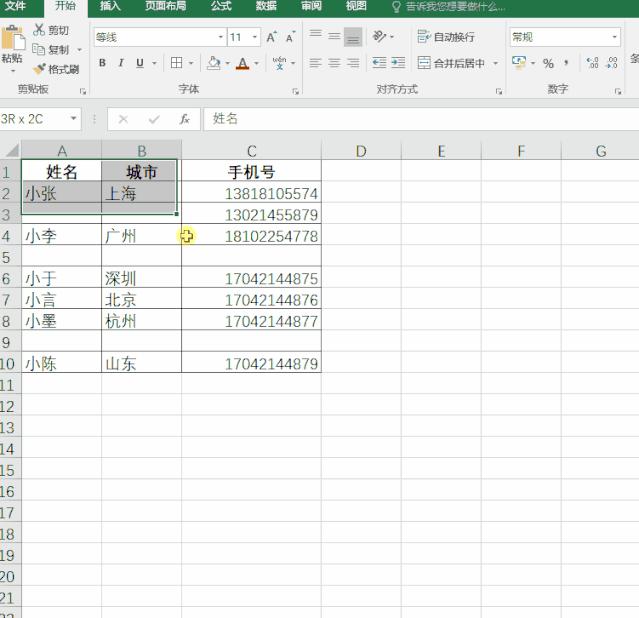
Task: Align text left
Action: pyautogui.click(x=315, y=63)
